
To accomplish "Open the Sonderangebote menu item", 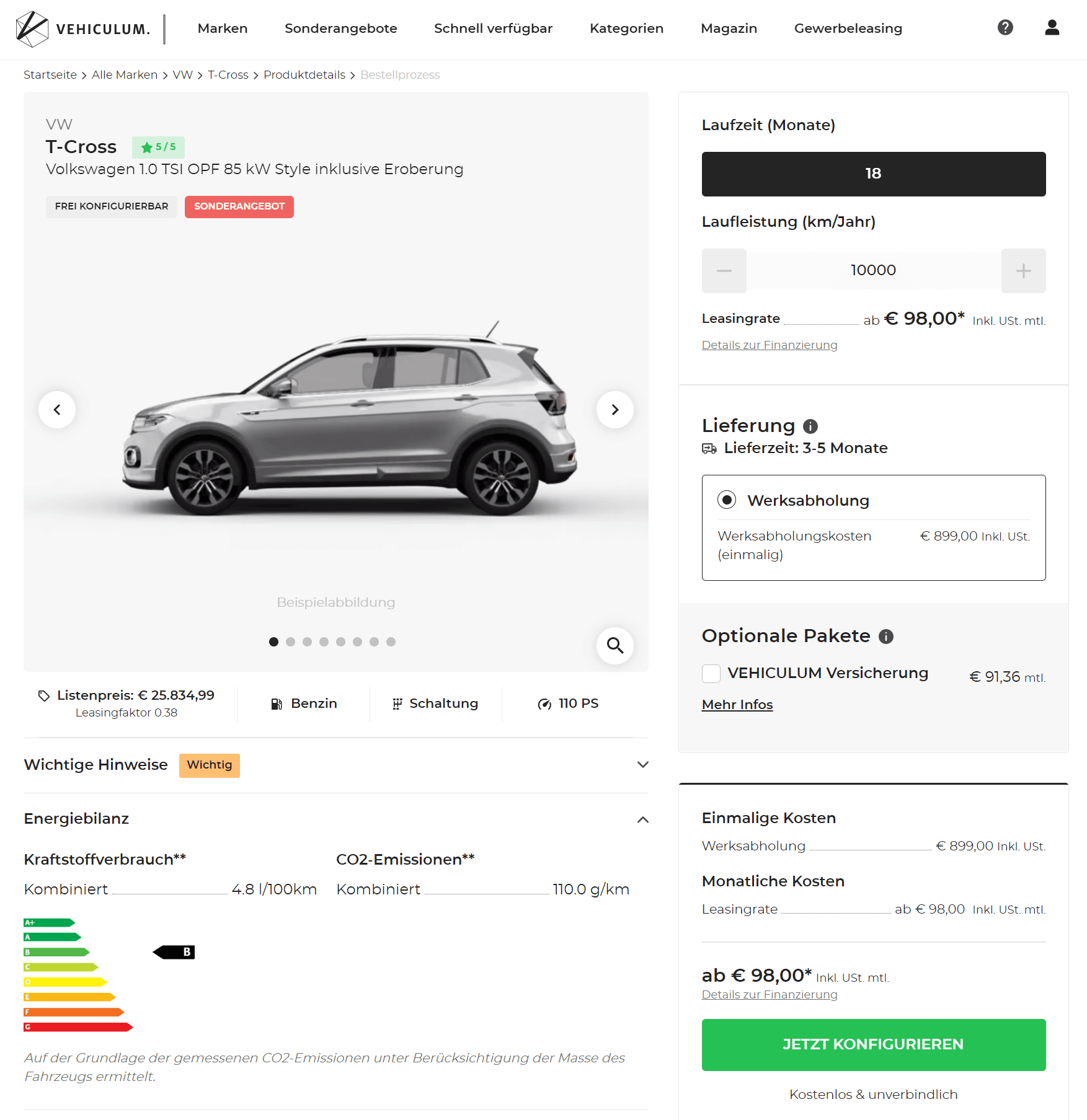I will pyautogui.click(x=340, y=29).
